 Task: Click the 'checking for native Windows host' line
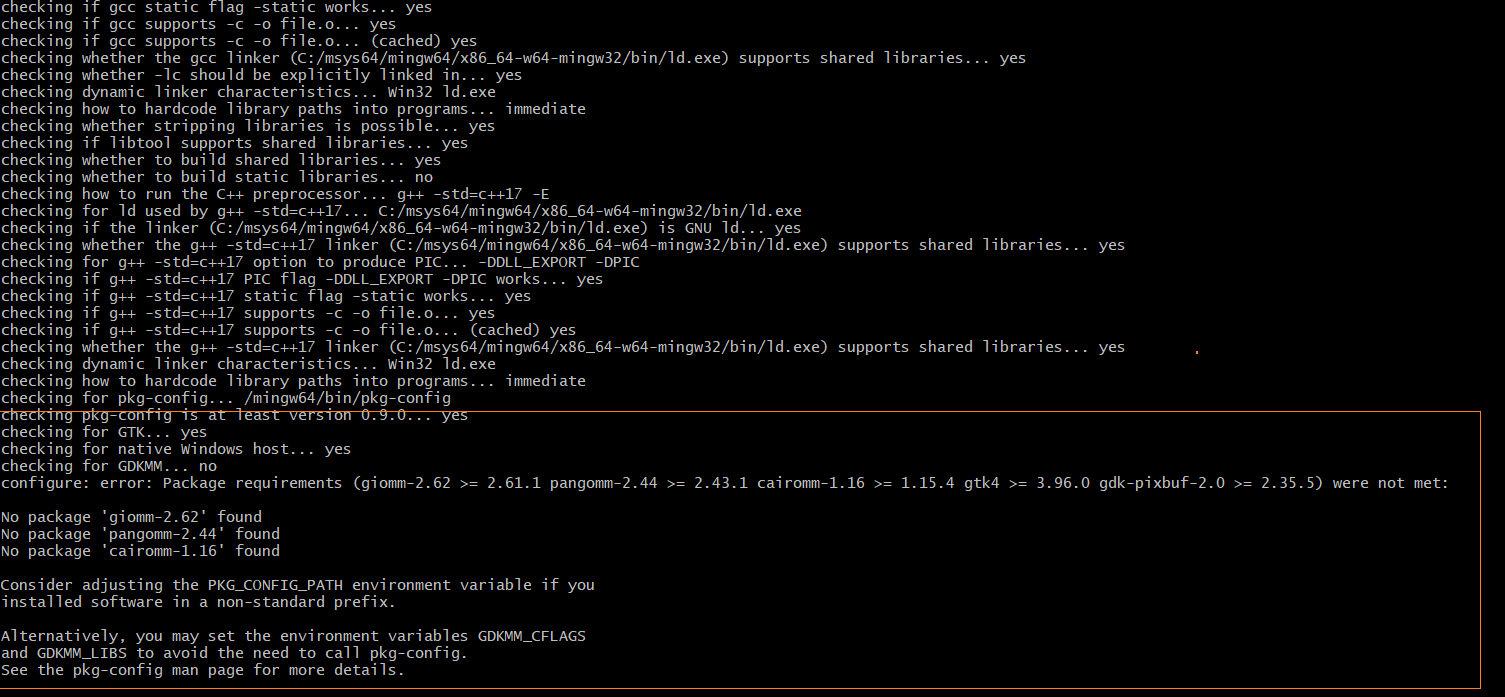176,449
